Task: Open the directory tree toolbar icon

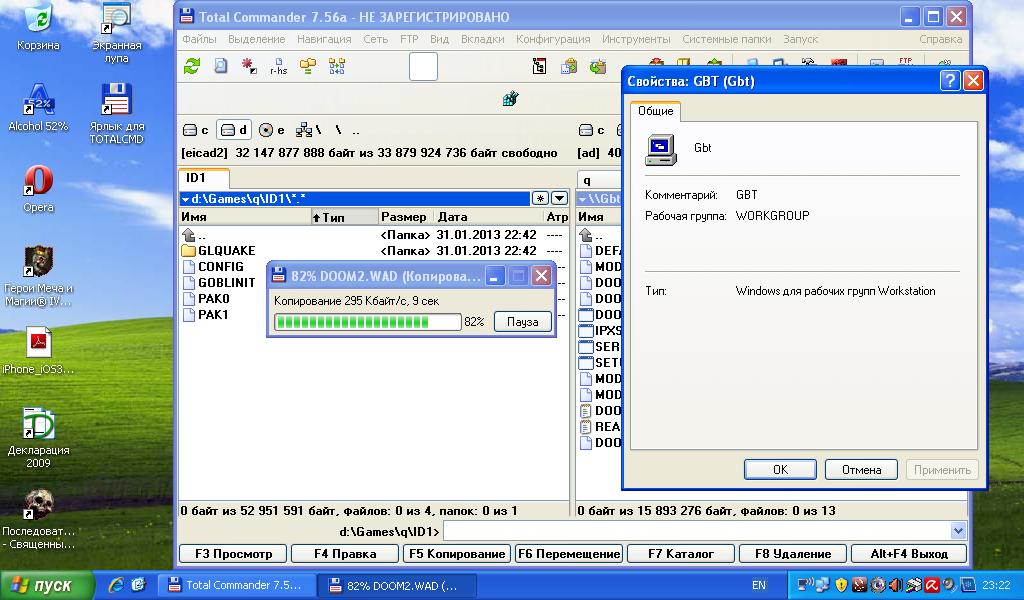Action: click(x=539, y=66)
